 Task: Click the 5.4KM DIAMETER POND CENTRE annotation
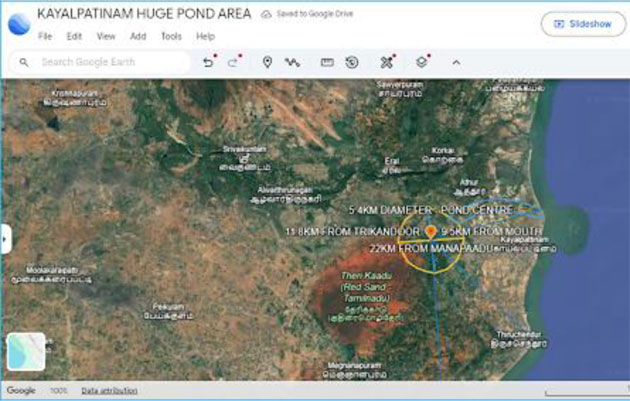pyautogui.click(x=430, y=210)
